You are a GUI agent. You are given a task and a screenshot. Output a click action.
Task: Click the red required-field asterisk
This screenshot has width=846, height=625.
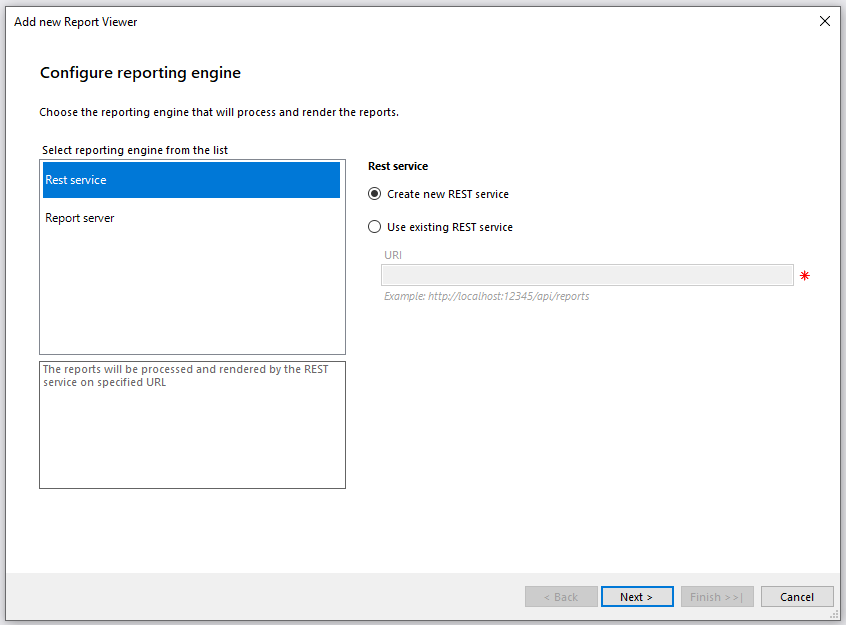(x=805, y=274)
